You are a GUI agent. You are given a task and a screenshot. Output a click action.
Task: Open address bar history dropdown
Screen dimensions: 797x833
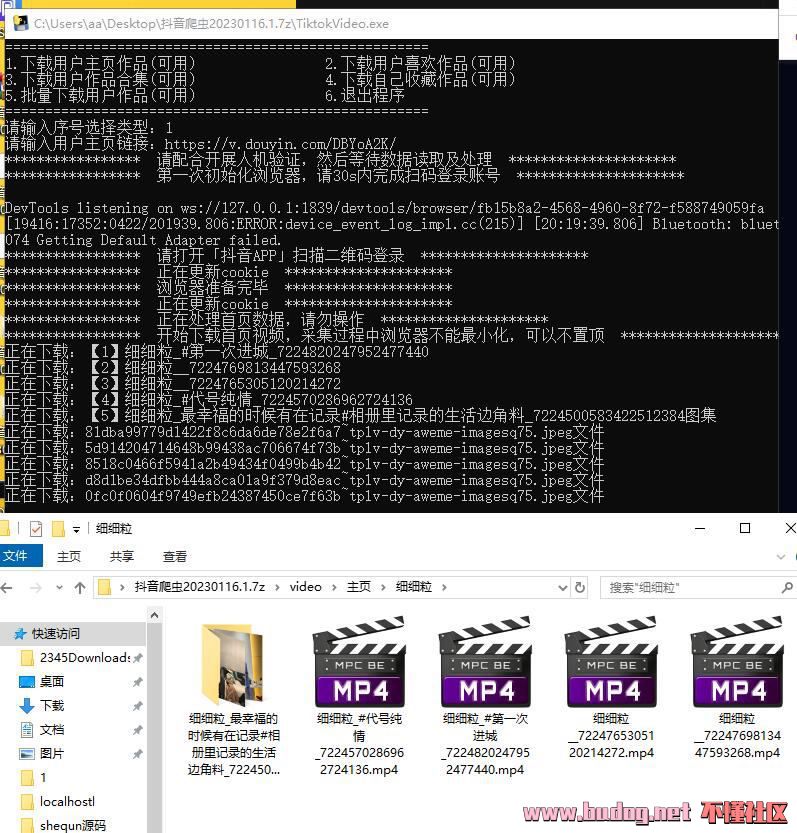[563, 588]
